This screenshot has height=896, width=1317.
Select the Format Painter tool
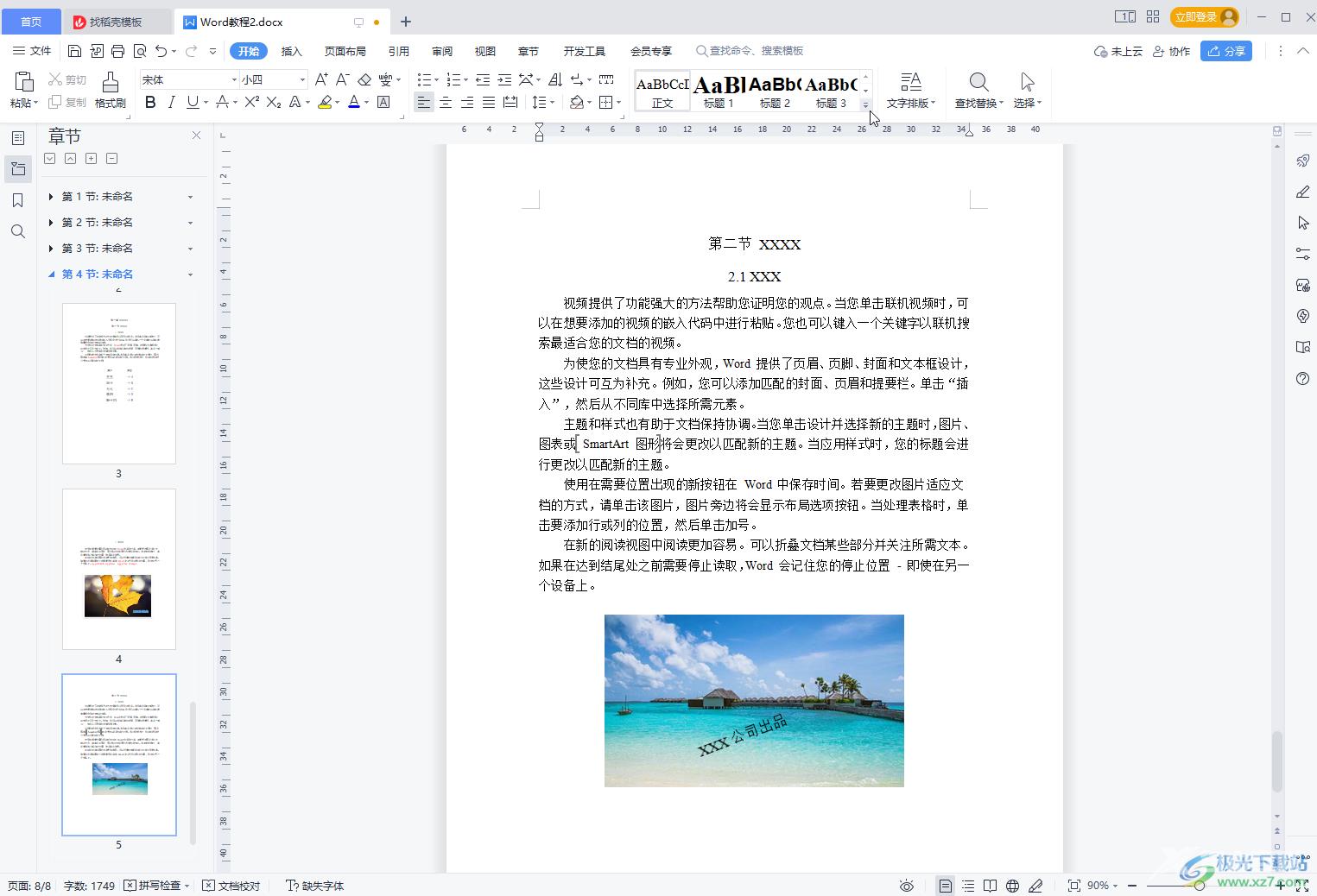pos(111,90)
